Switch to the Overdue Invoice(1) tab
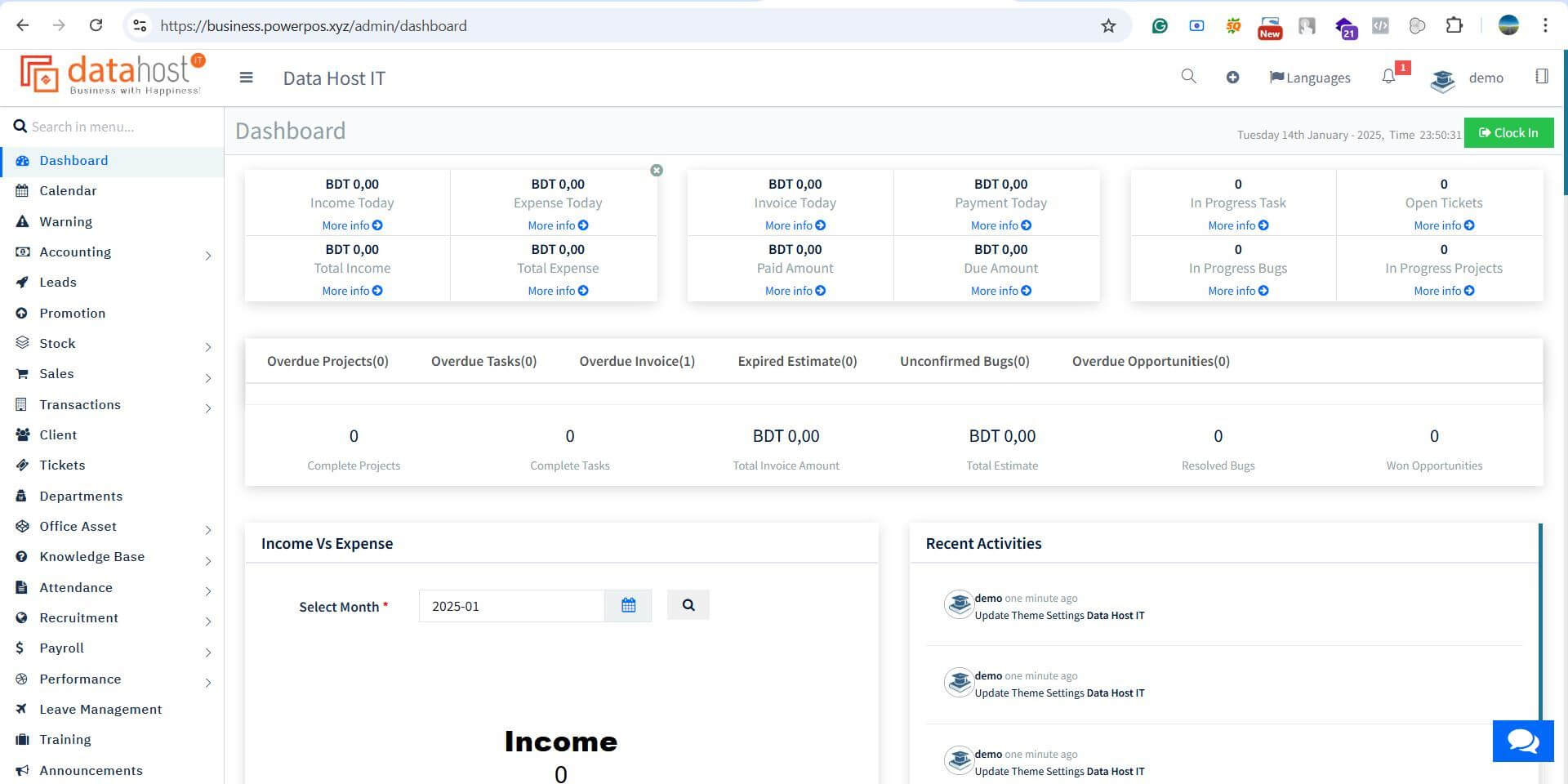The image size is (1568, 784). tap(637, 361)
